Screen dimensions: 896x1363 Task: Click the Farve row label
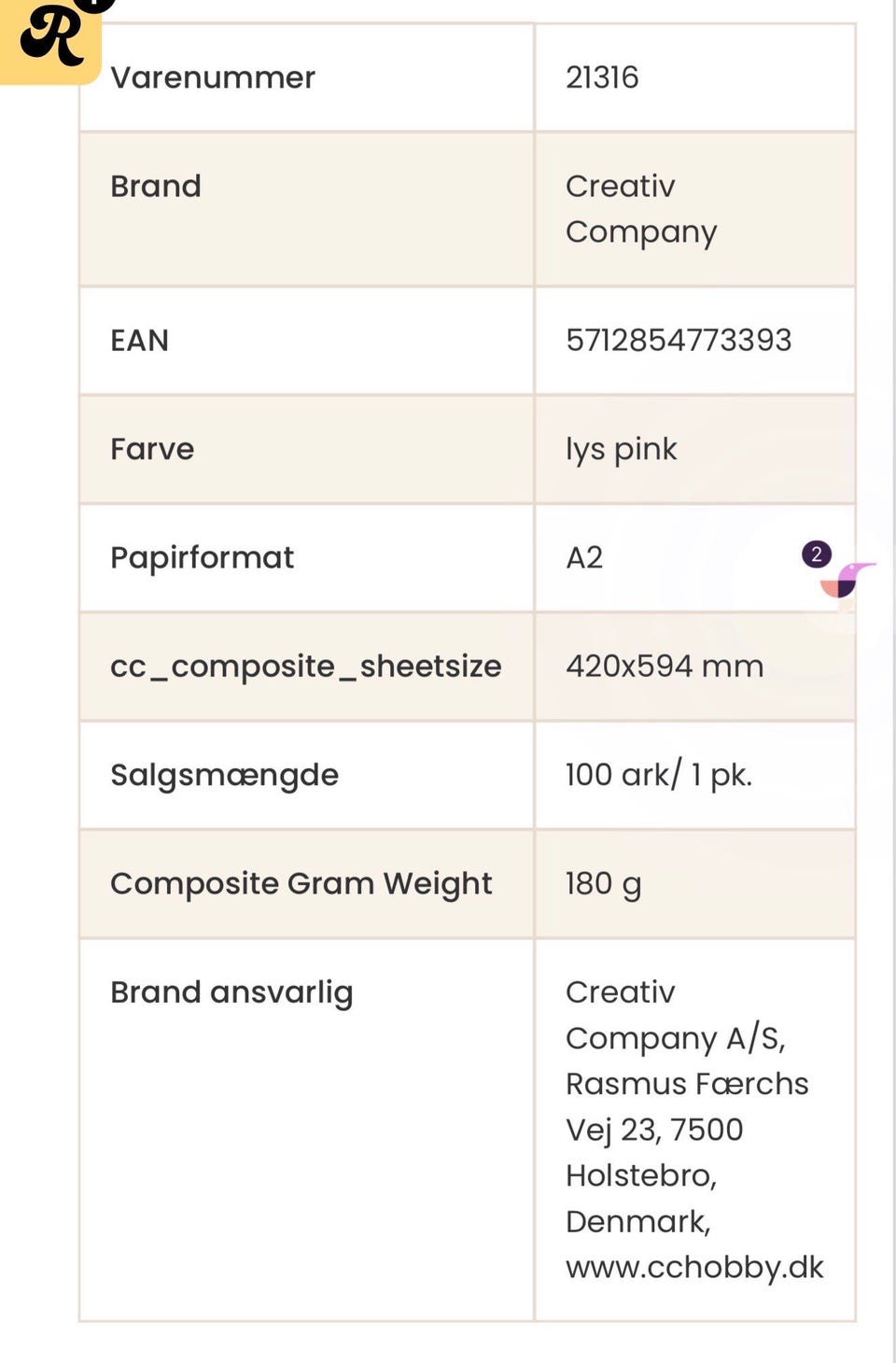pyautogui.click(x=152, y=449)
